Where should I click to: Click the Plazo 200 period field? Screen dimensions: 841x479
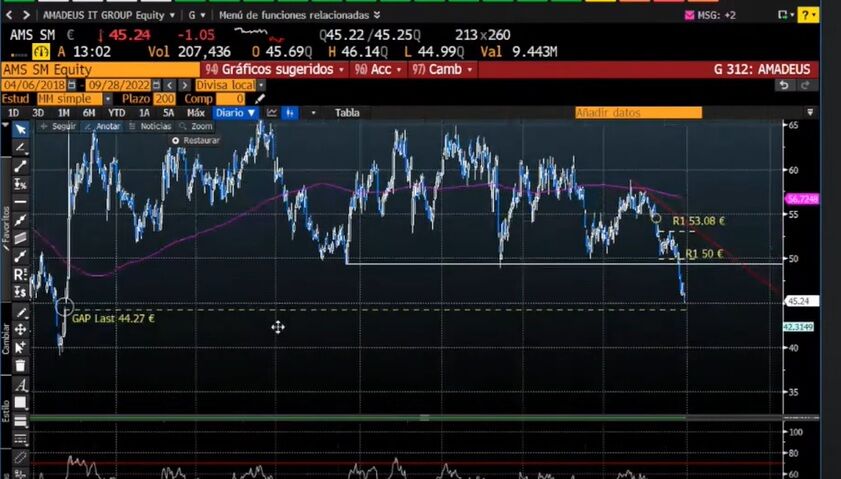click(x=164, y=99)
